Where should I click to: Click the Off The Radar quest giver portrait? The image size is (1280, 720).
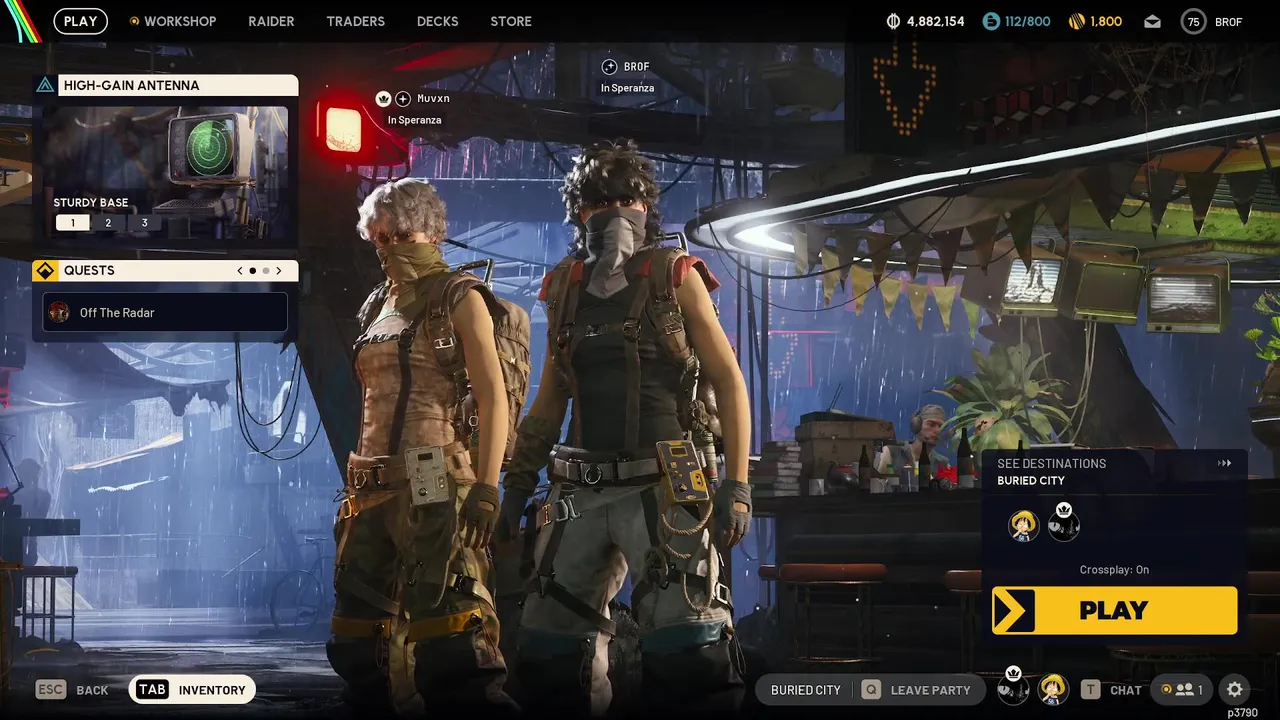tap(60, 312)
